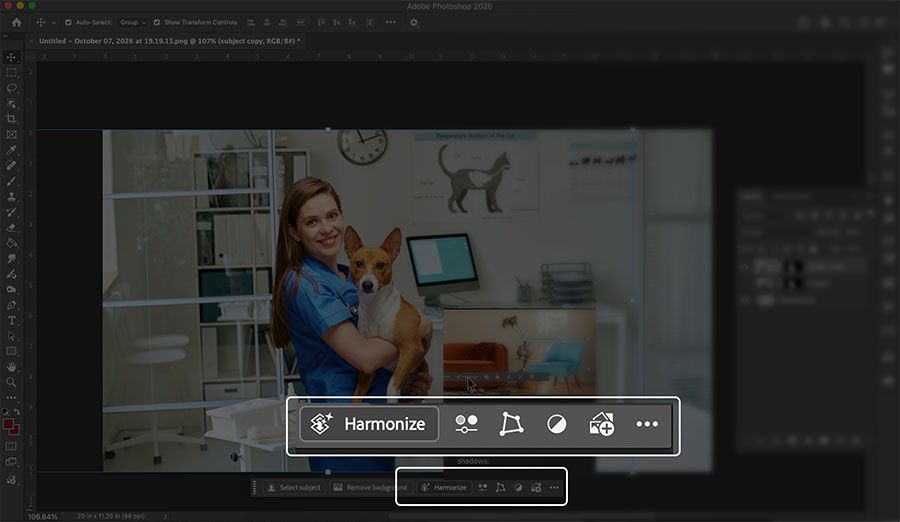The height and width of the screenshot is (522, 900).
Task: Select the Lasso tool
Action: tap(11, 88)
